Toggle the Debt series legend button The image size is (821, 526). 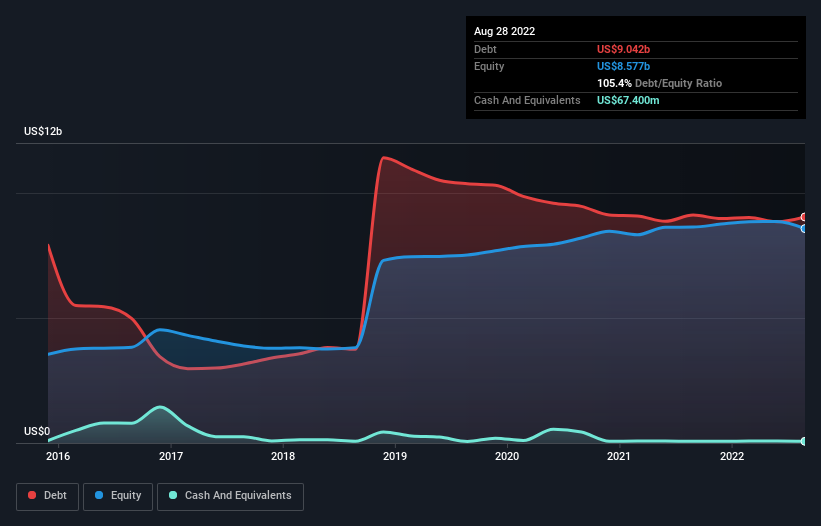(48, 496)
